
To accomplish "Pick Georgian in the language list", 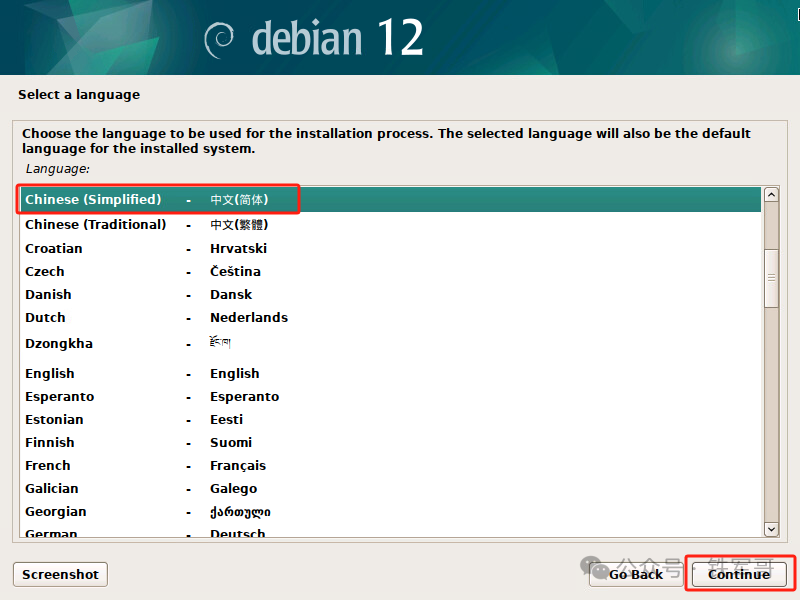I will coord(391,511).
